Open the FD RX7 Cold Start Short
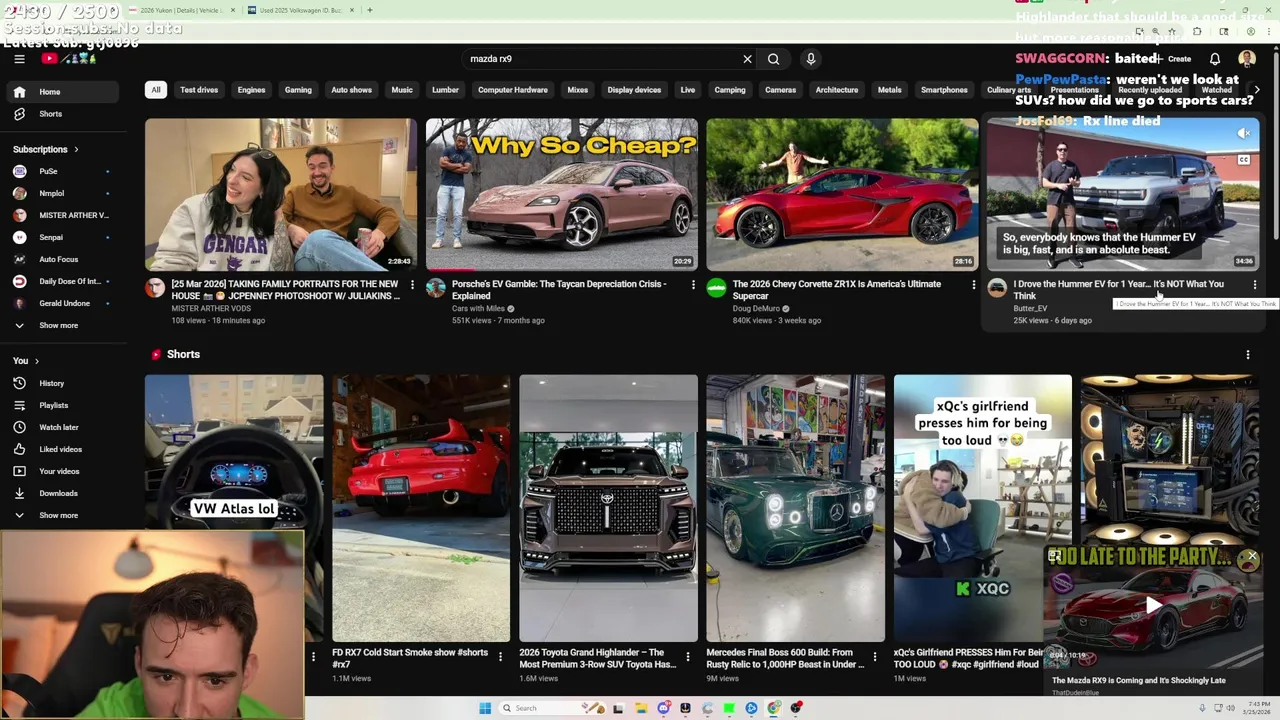The height and width of the screenshot is (720, 1280). [421, 508]
